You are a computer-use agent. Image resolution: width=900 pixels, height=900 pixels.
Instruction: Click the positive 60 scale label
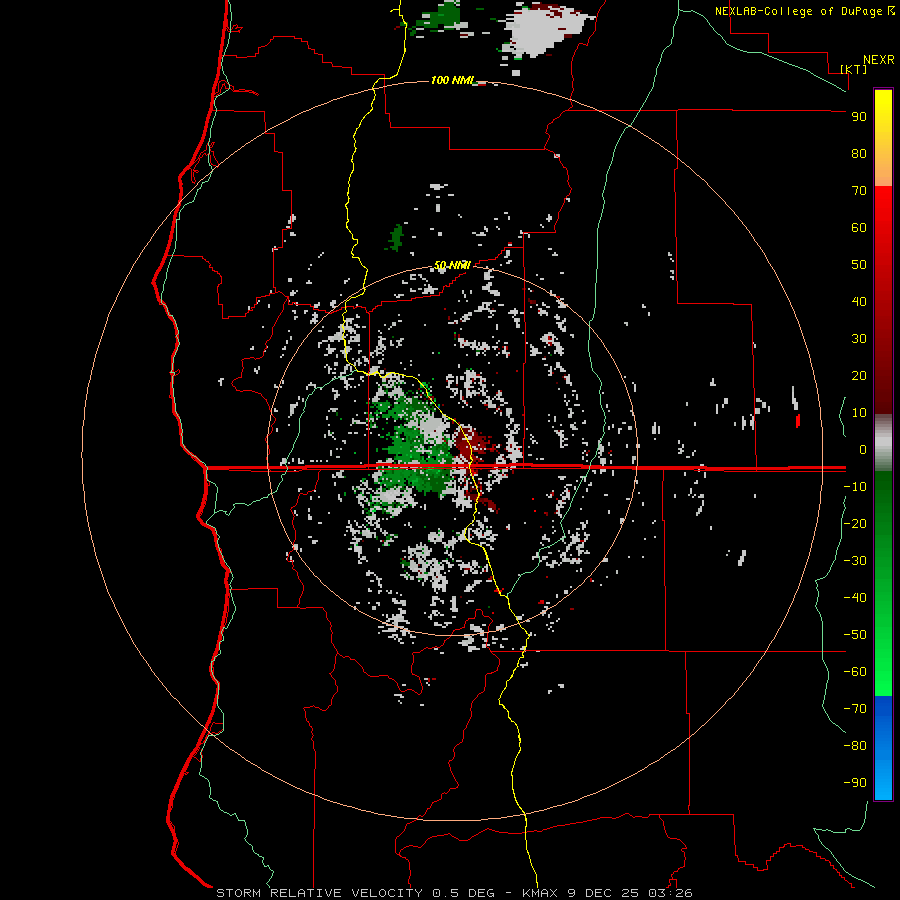pos(859,227)
